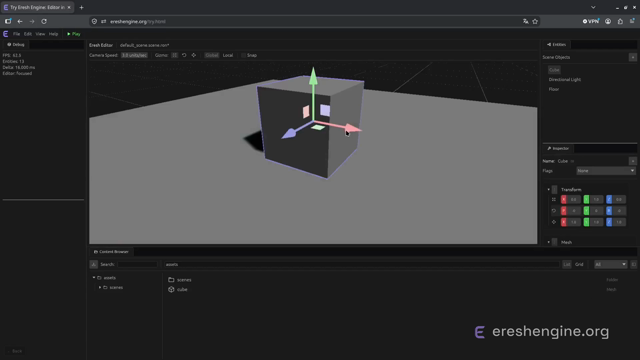The height and width of the screenshot is (360, 640).
Task: Edit rotation P value in Transform
Action: tap(573, 211)
